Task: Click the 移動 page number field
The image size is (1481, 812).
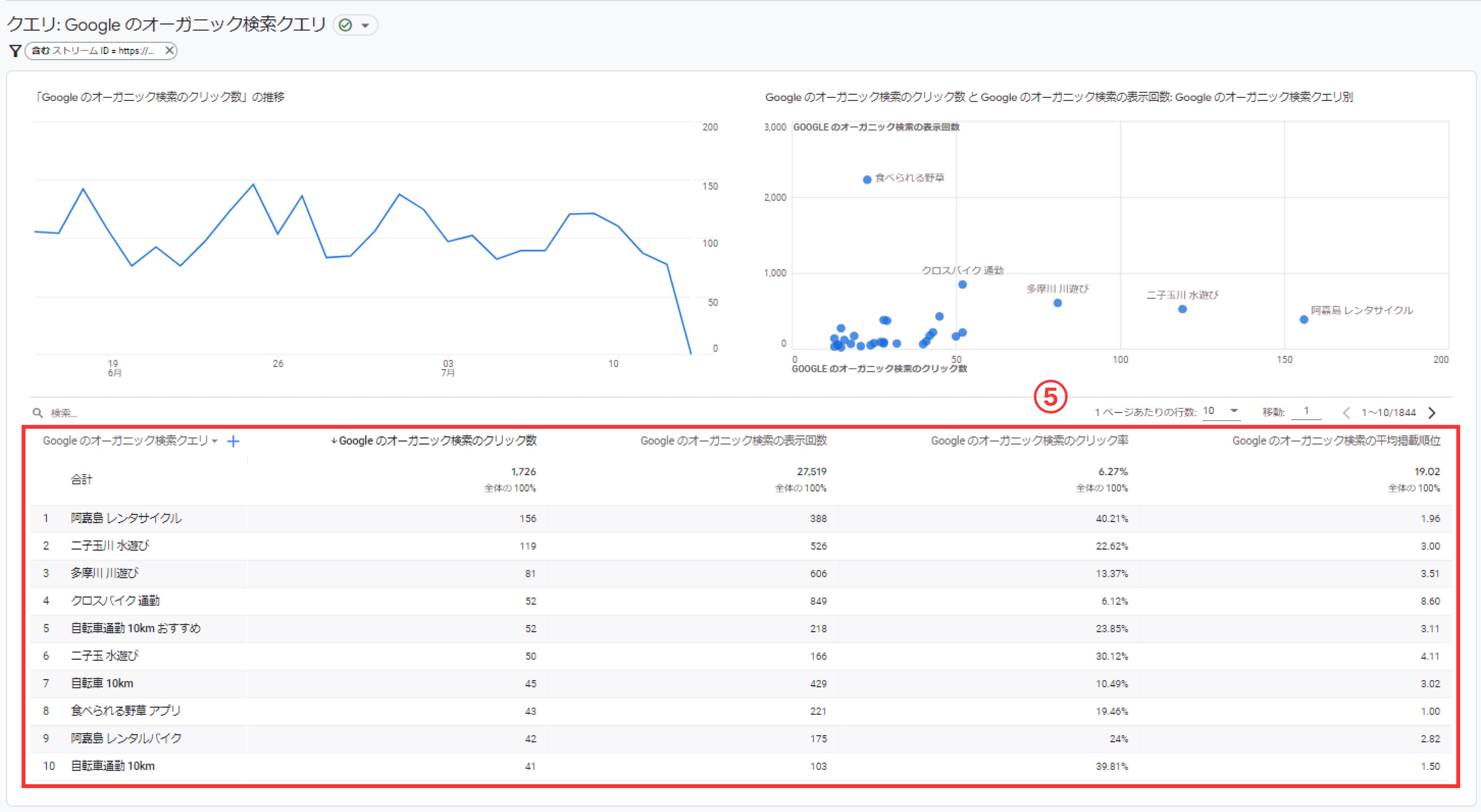Action: tap(1306, 411)
